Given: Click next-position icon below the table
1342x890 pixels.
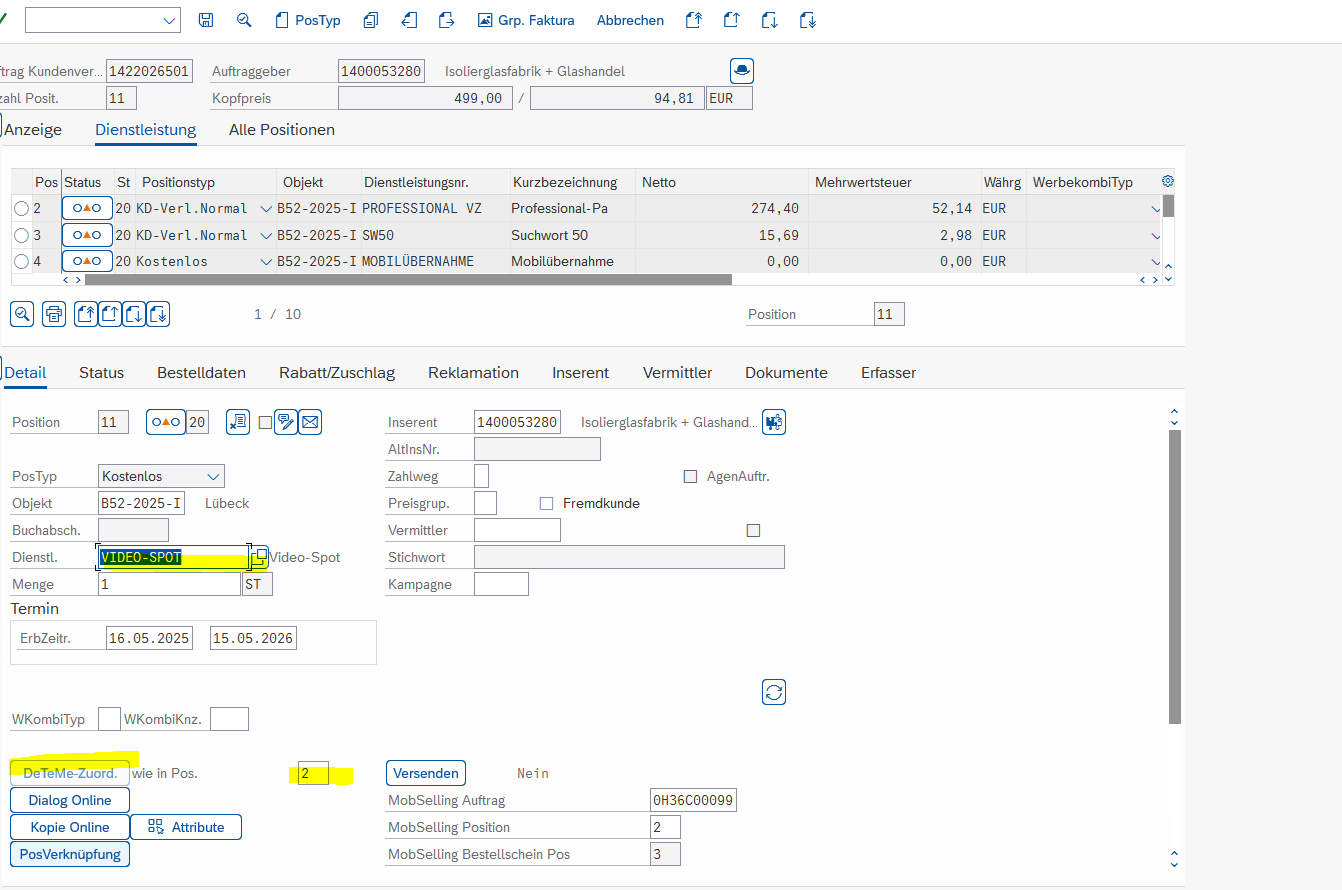Looking at the screenshot, I should (x=134, y=314).
